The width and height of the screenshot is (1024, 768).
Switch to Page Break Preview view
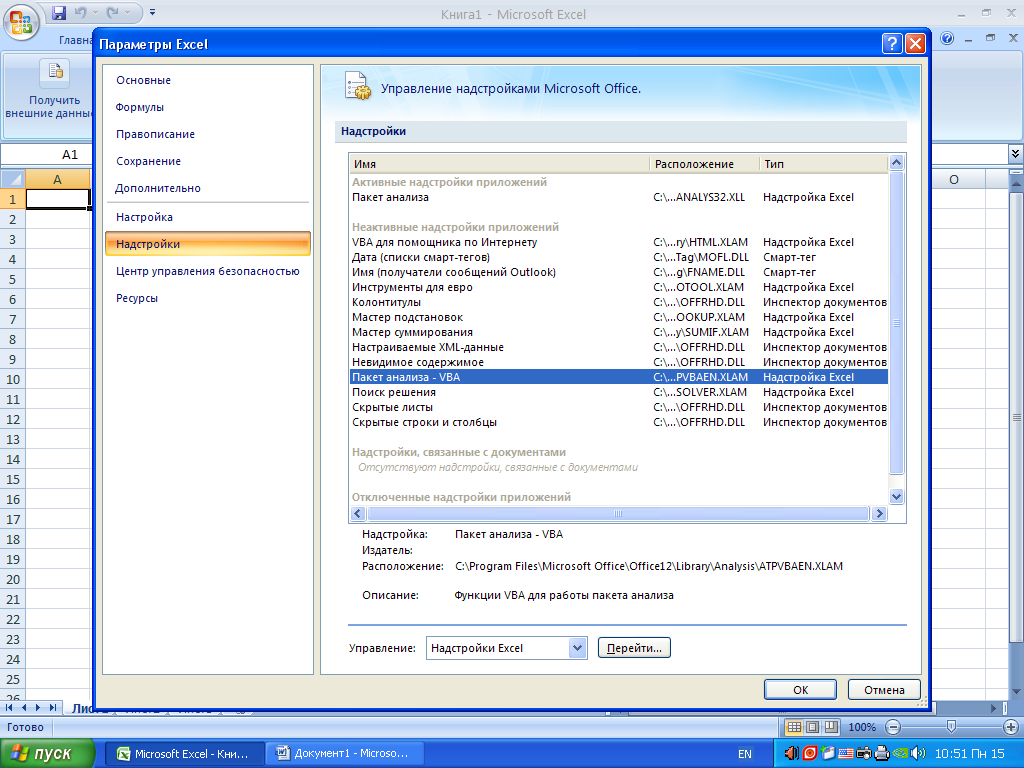pos(831,727)
